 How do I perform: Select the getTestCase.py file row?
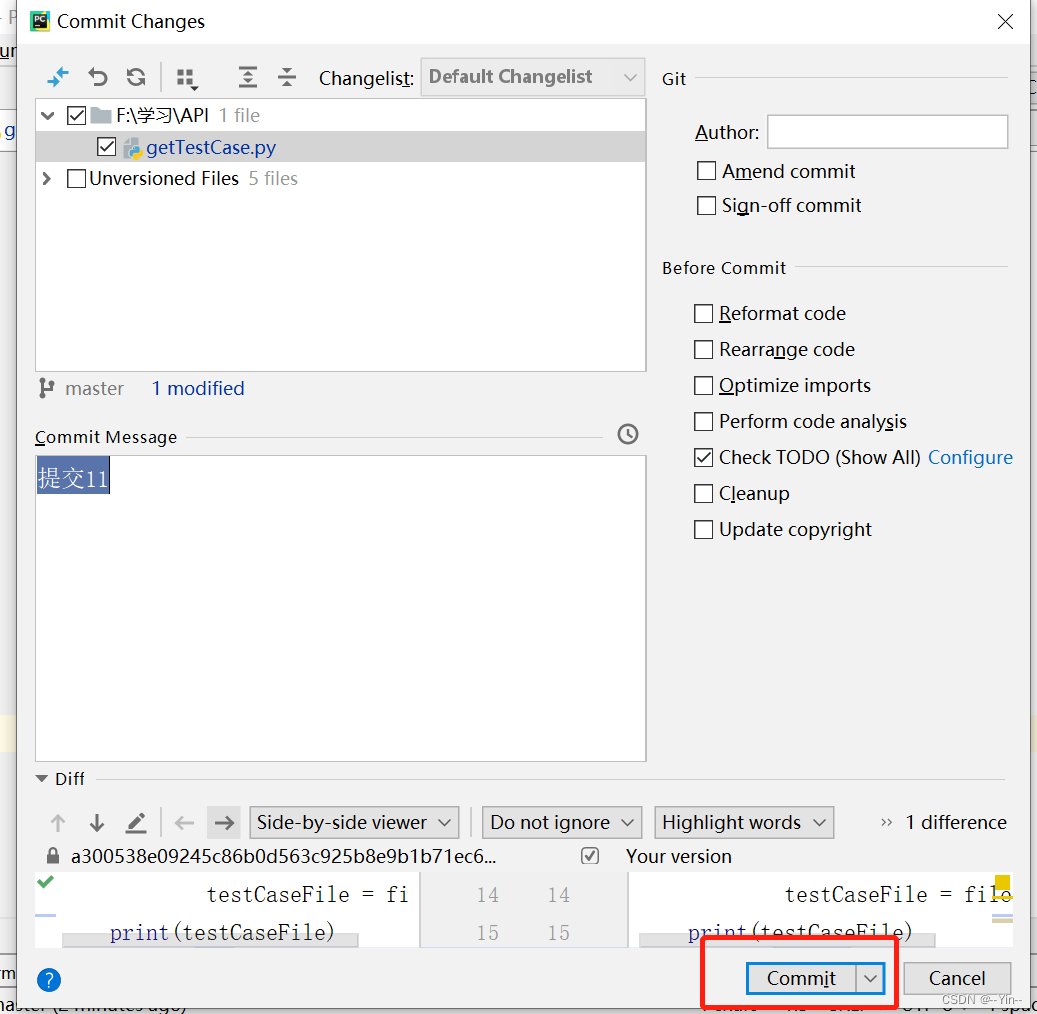point(341,147)
